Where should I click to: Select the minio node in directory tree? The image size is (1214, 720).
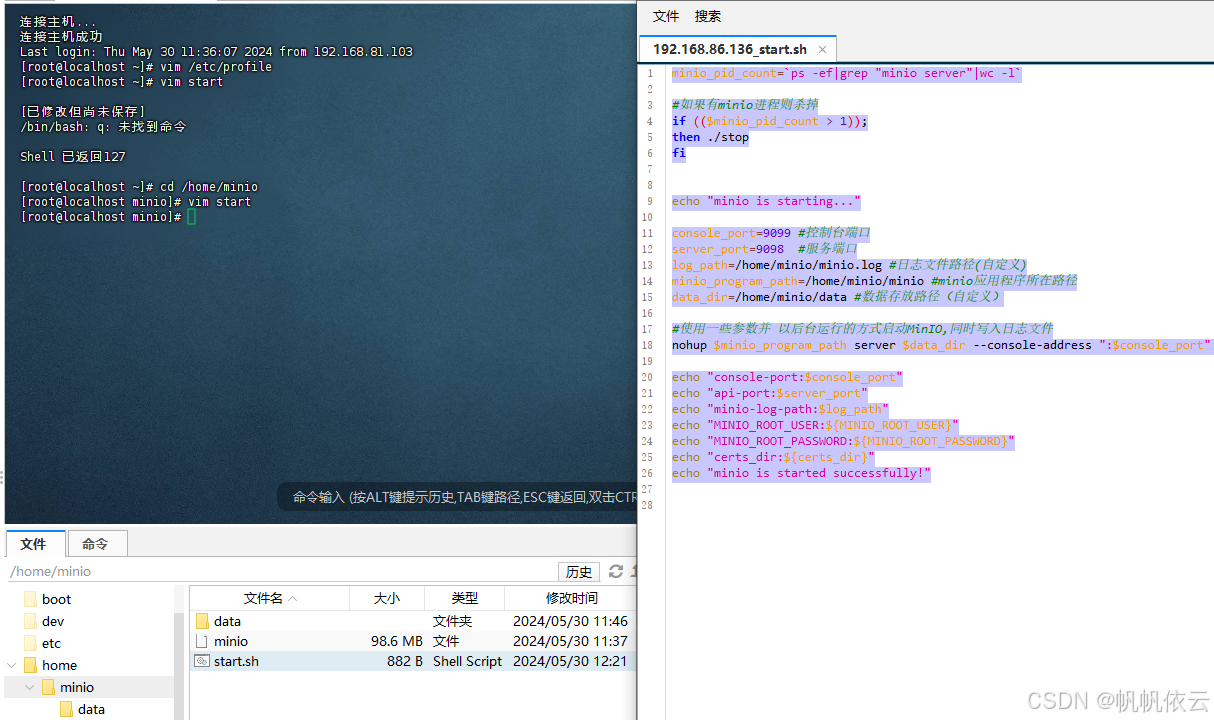coord(77,687)
